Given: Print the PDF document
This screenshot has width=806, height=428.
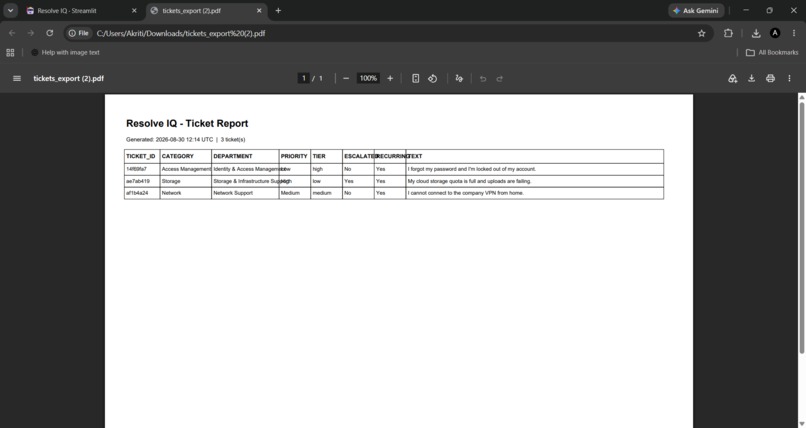Looking at the screenshot, I should coord(770,79).
